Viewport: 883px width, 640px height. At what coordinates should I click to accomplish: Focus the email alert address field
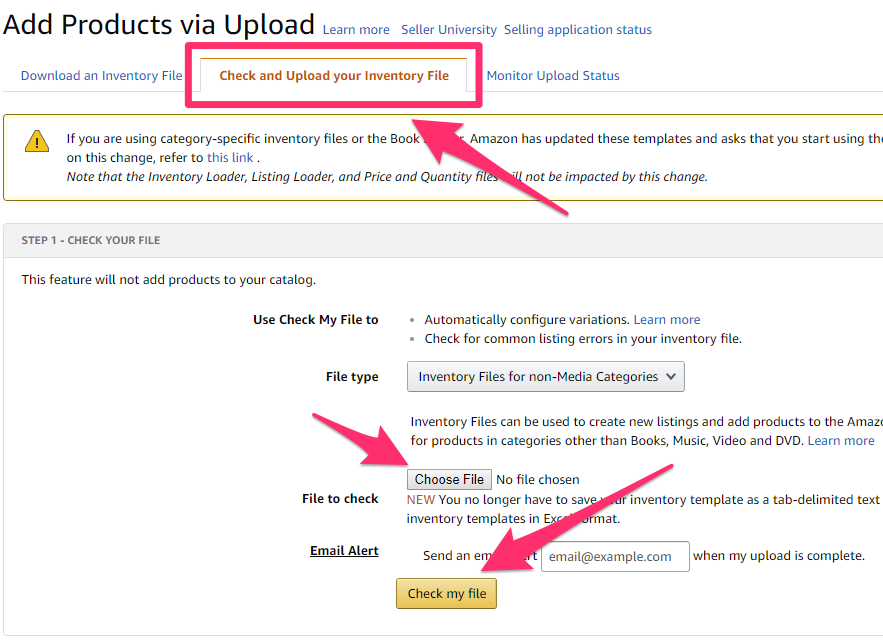click(x=615, y=557)
